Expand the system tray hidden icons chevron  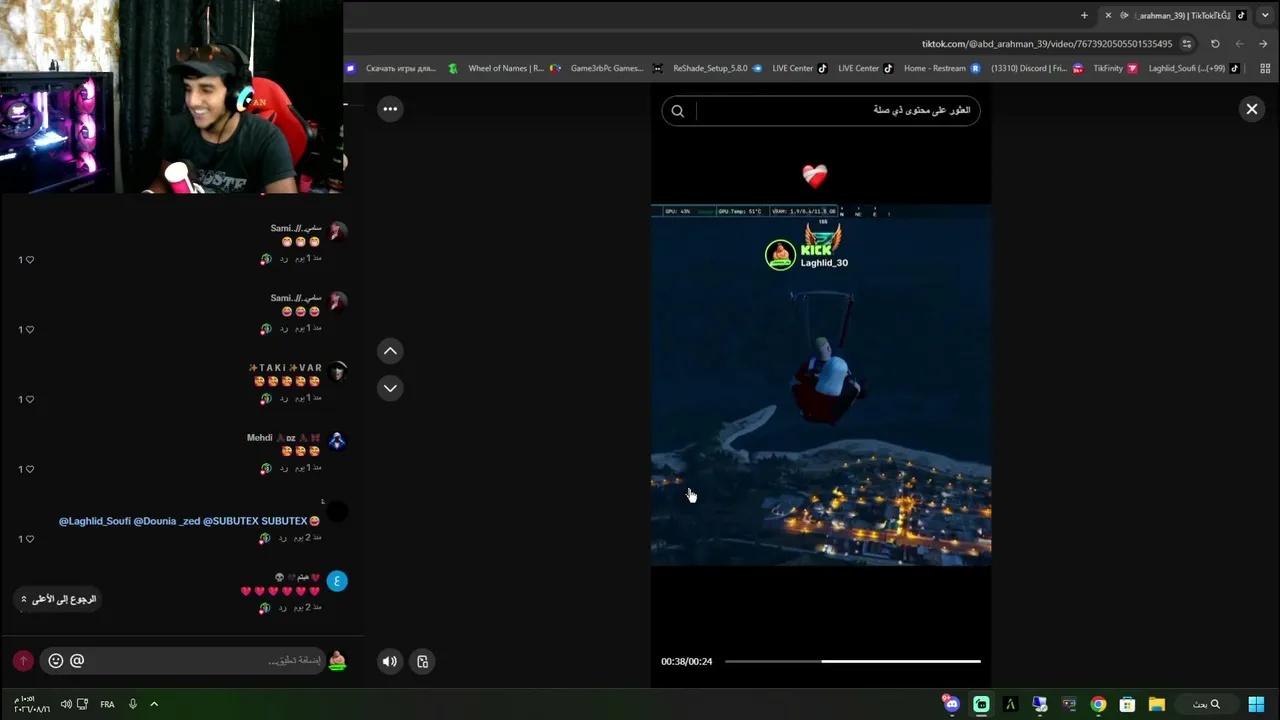154,704
